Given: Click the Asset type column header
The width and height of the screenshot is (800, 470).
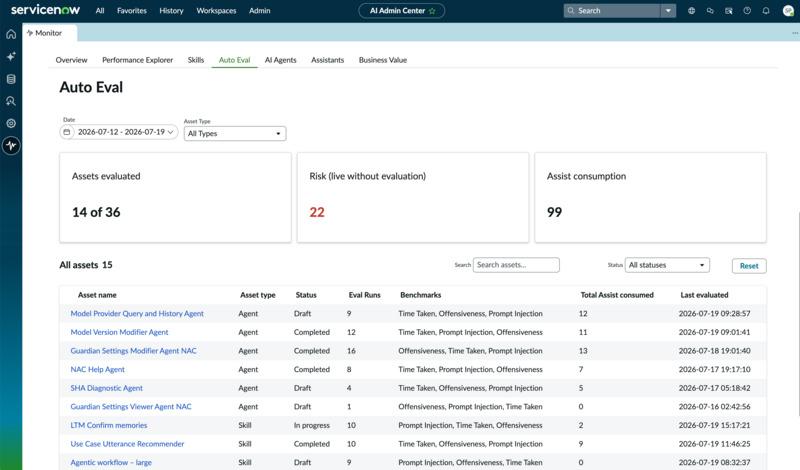Looking at the screenshot, I should (258, 295).
